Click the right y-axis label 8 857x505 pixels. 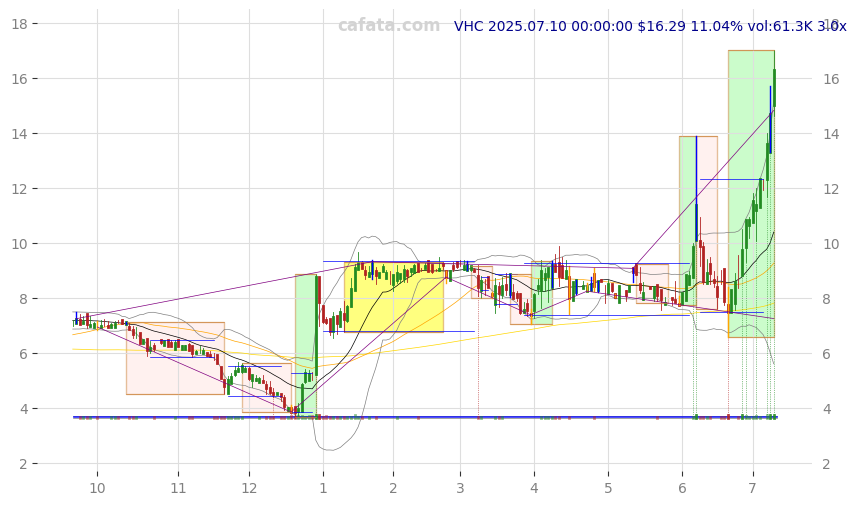(x=827, y=299)
